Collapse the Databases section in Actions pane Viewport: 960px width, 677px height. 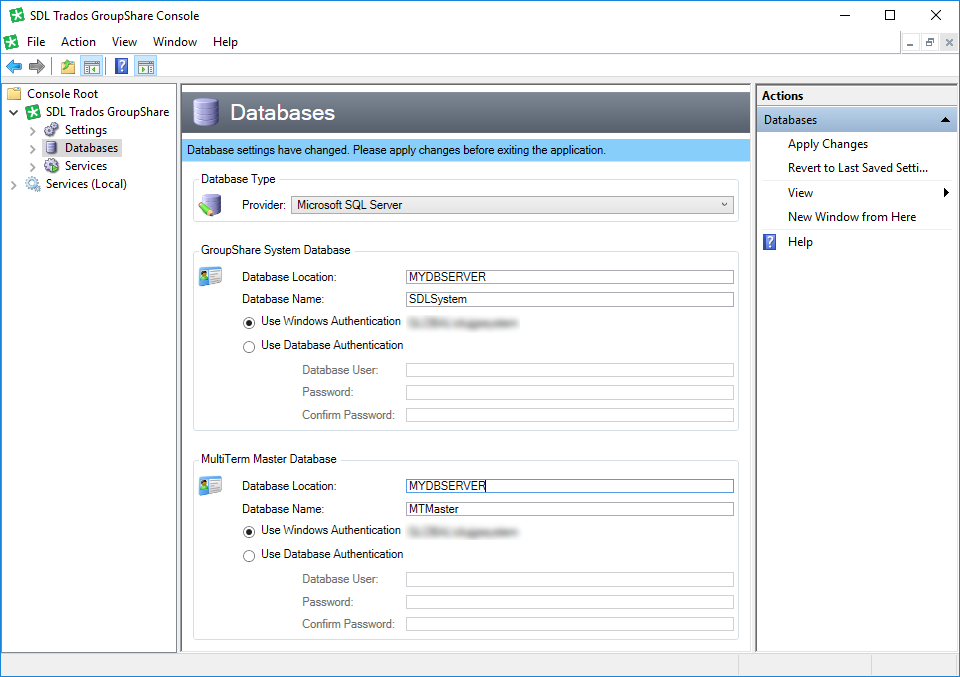click(x=944, y=120)
